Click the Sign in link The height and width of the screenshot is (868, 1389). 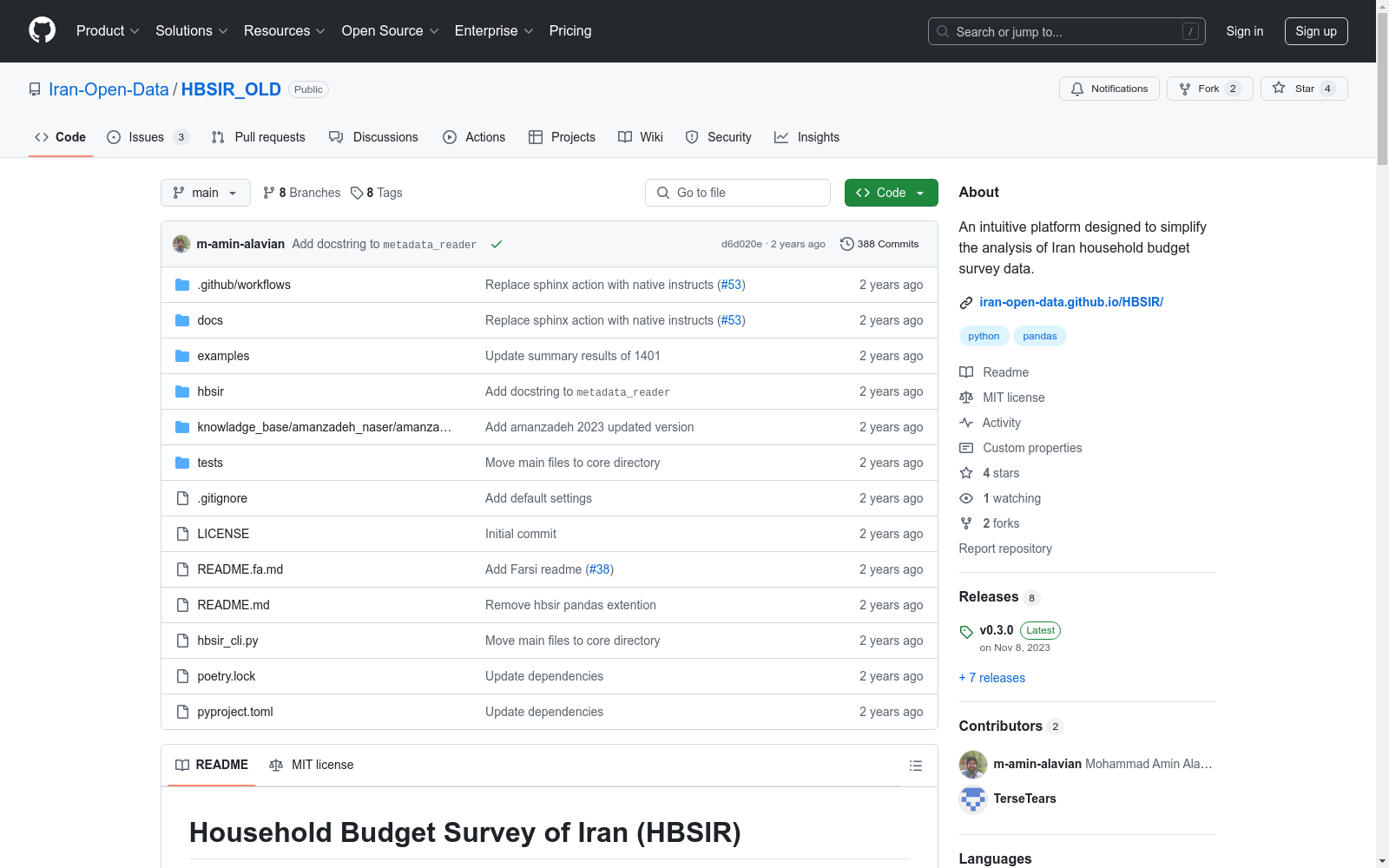pyautogui.click(x=1245, y=31)
